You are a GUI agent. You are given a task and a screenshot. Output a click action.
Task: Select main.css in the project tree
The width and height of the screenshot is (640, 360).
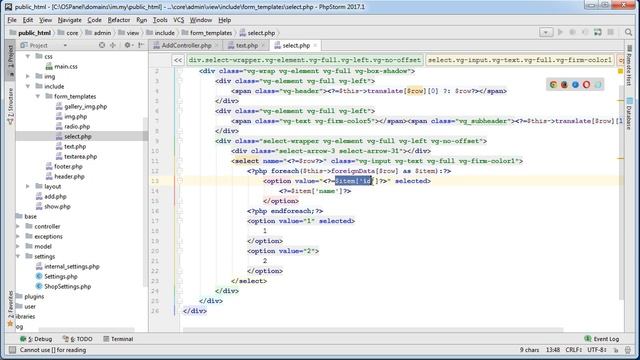pos(61,67)
